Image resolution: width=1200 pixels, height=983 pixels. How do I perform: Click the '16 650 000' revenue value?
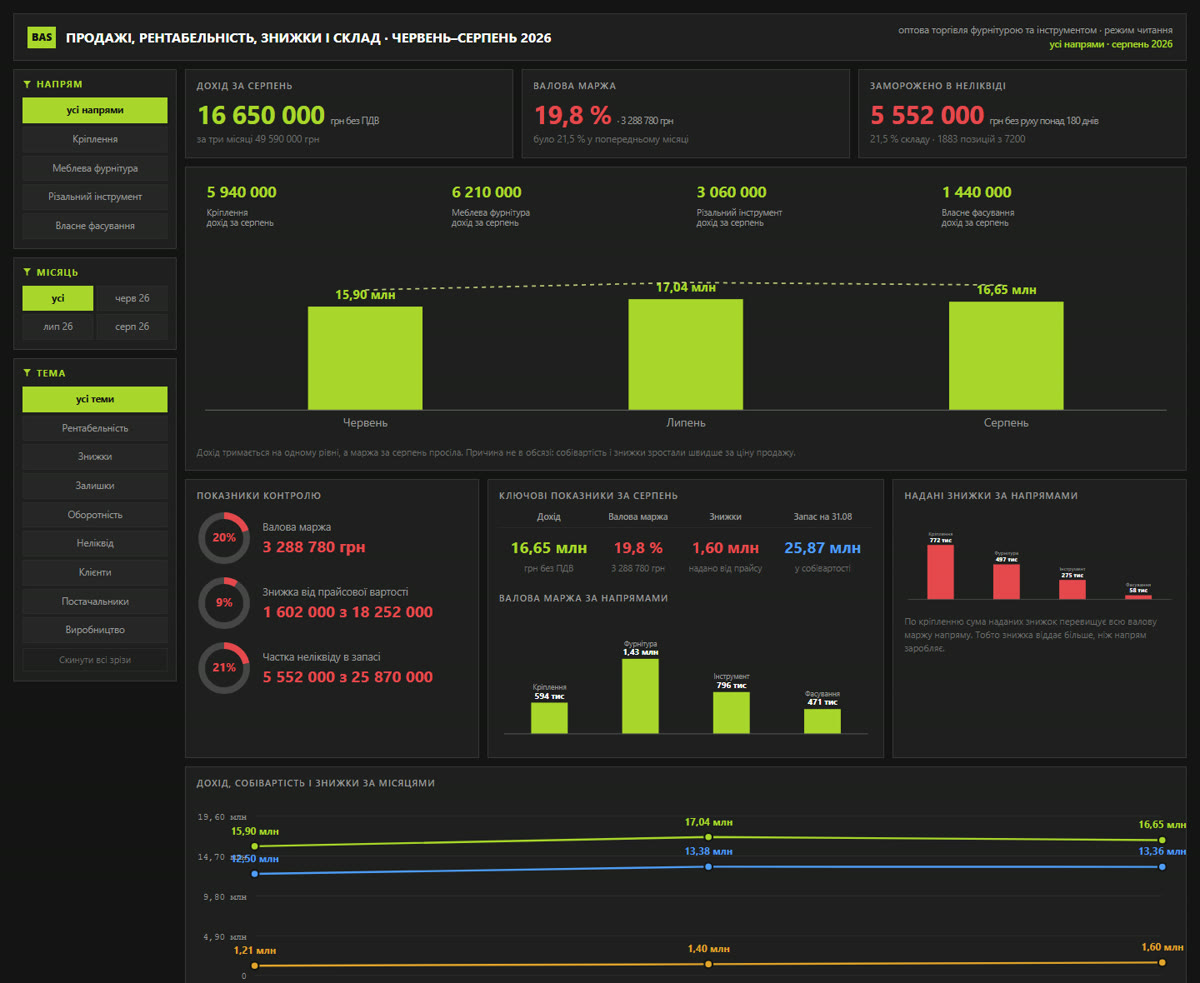[261, 115]
